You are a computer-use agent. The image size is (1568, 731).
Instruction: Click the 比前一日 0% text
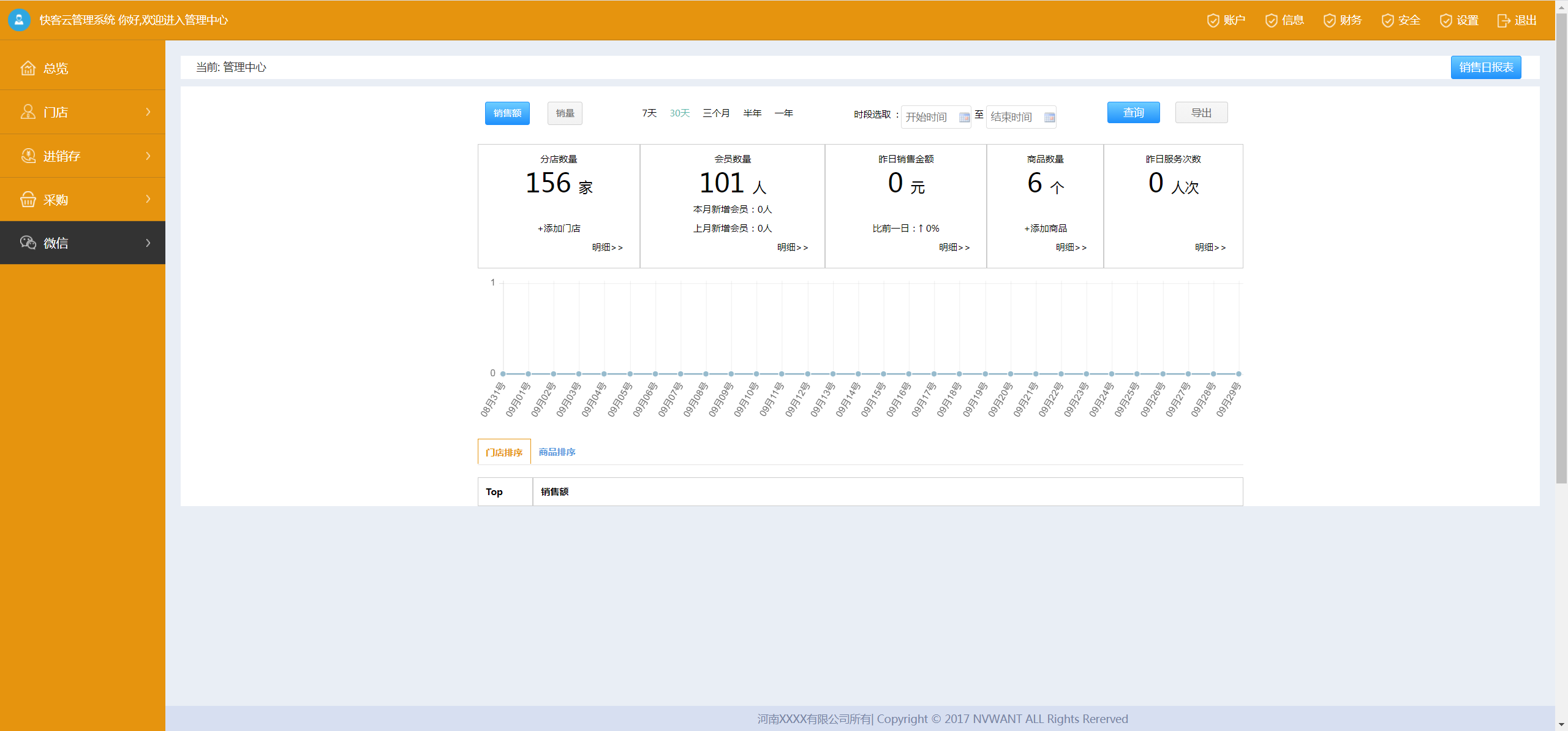coord(906,229)
